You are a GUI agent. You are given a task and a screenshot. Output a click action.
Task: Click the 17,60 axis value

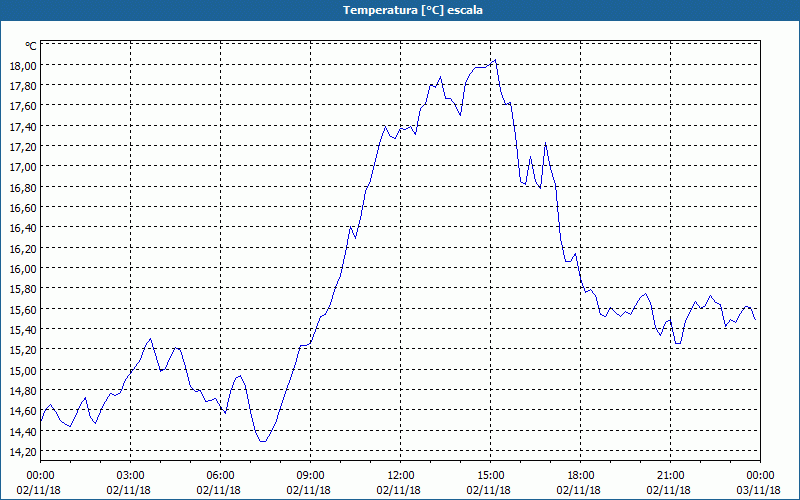pyautogui.click(x=23, y=106)
